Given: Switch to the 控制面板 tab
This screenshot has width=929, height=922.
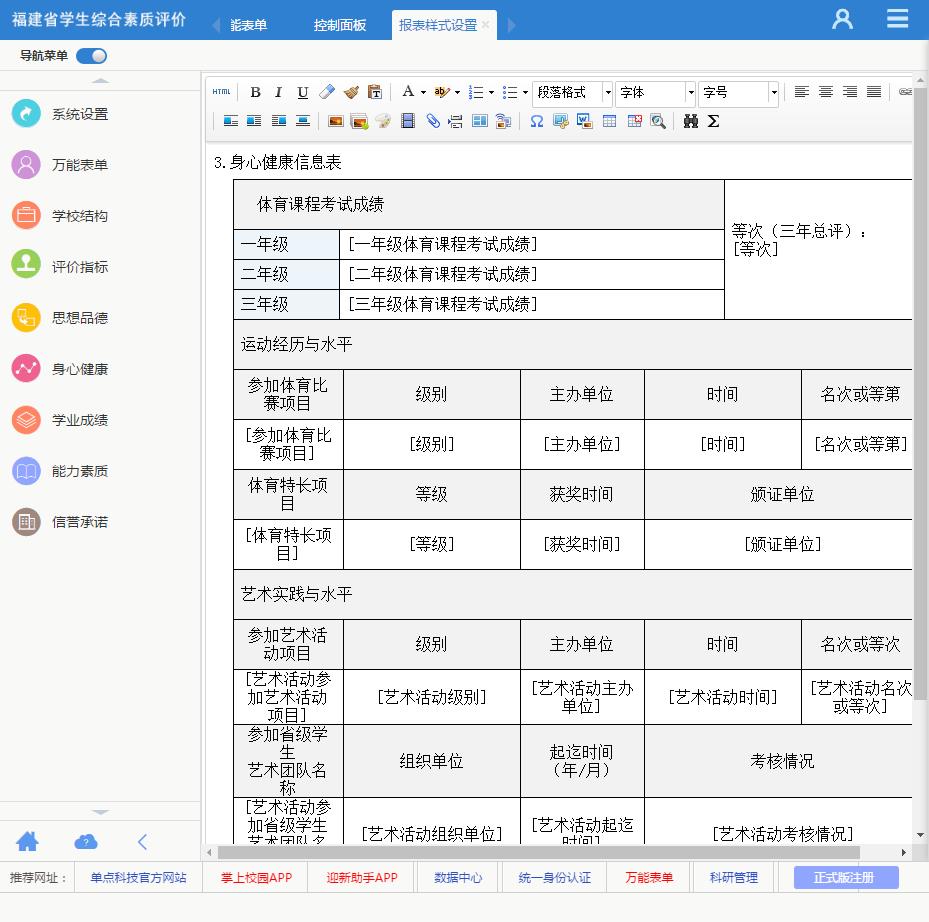Looking at the screenshot, I should pos(340,25).
